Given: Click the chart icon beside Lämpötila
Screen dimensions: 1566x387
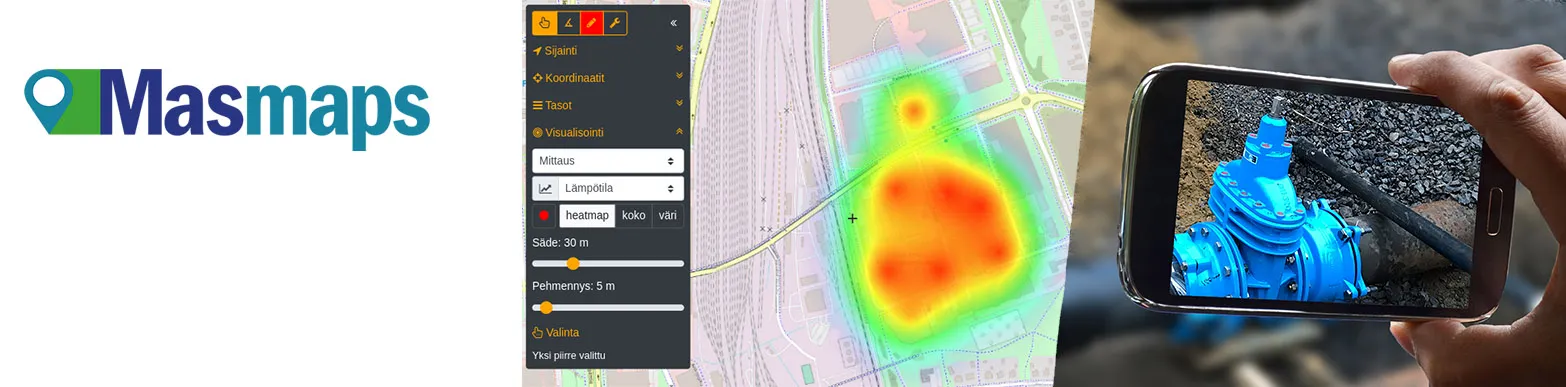Looking at the screenshot, I should click(x=545, y=188).
